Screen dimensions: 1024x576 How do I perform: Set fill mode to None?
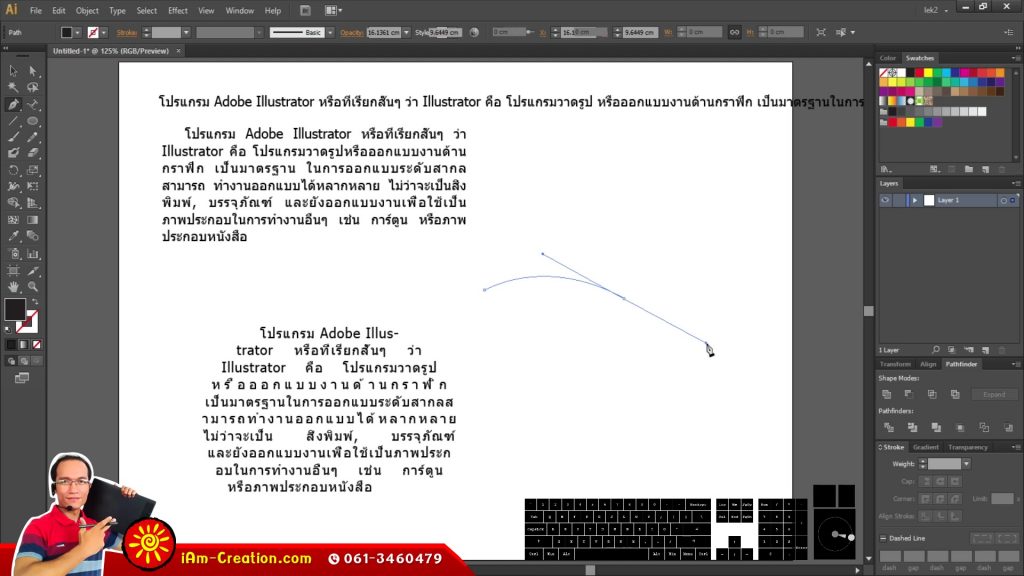pyautogui.click(x=37, y=345)
